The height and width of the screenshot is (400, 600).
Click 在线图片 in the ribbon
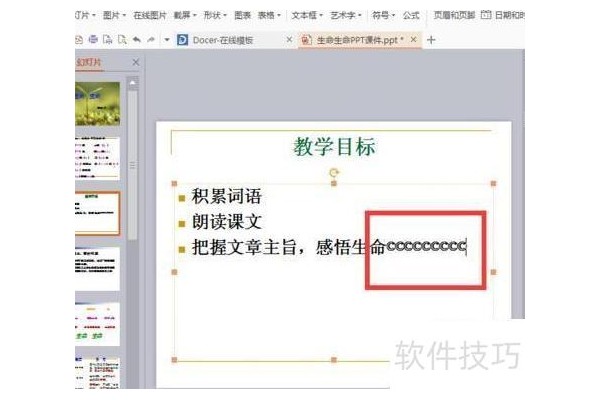tap(150, 15)
